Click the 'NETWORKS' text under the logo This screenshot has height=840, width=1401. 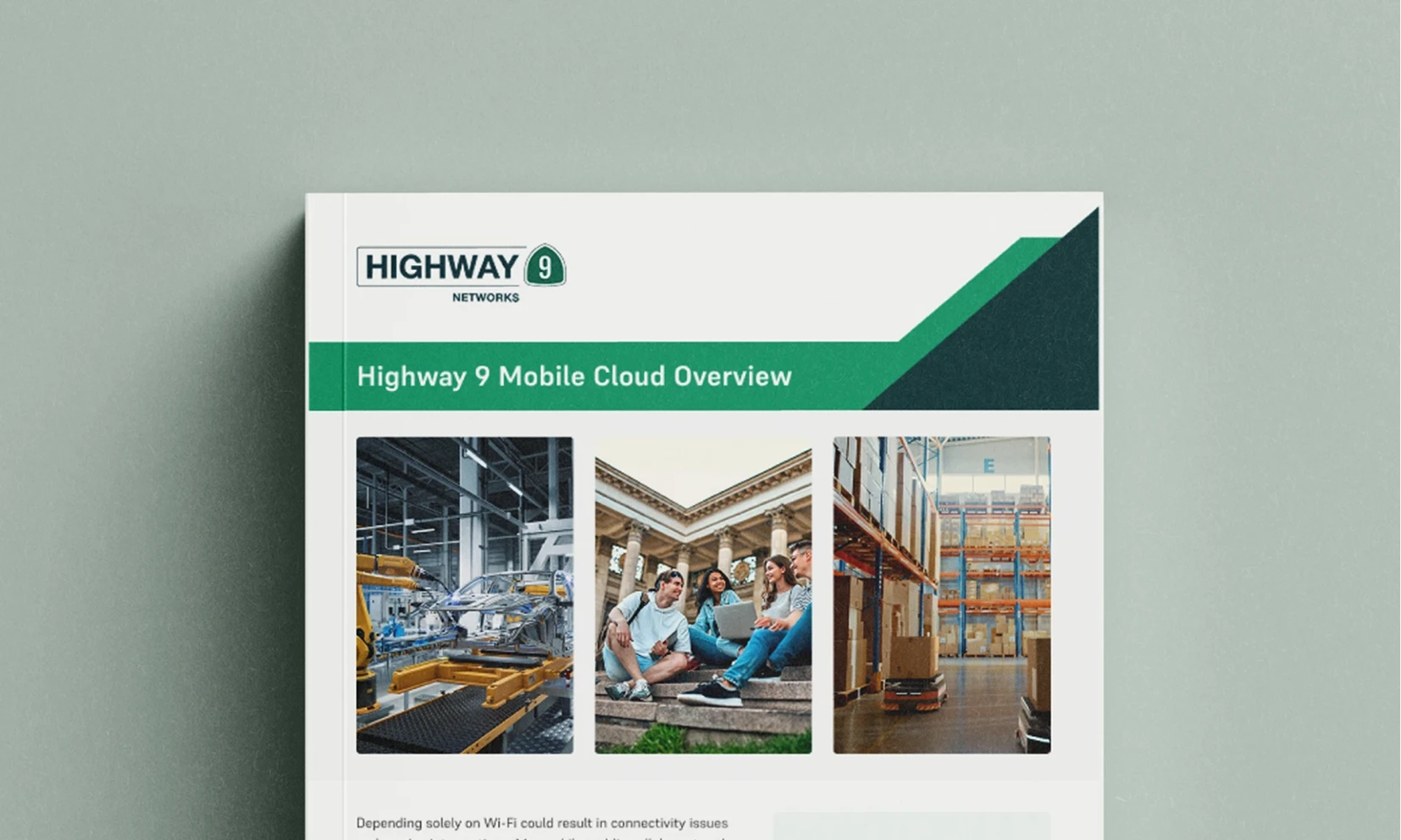pos(485,297)
